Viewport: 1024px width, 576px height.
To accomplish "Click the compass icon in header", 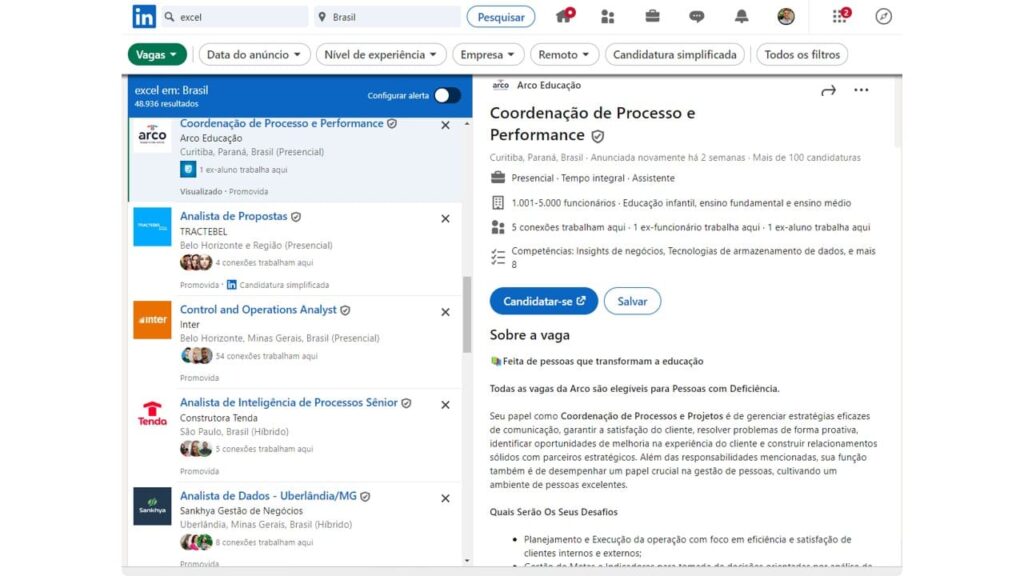I will coord(884,16).
